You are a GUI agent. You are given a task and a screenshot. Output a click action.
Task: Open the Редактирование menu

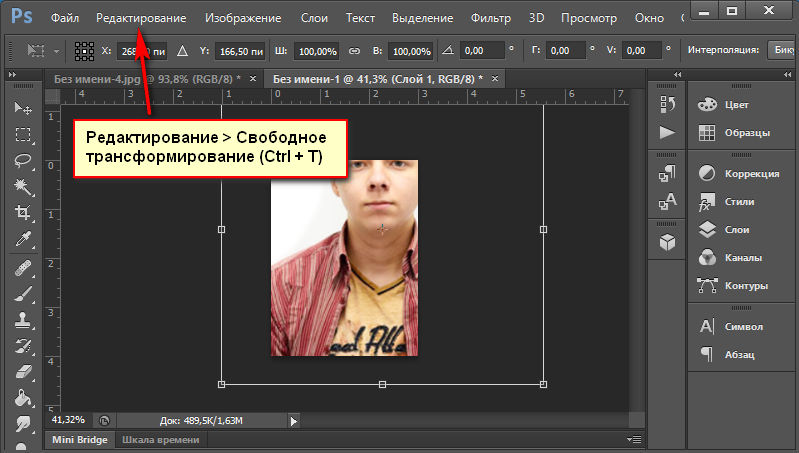coord(141,18)
